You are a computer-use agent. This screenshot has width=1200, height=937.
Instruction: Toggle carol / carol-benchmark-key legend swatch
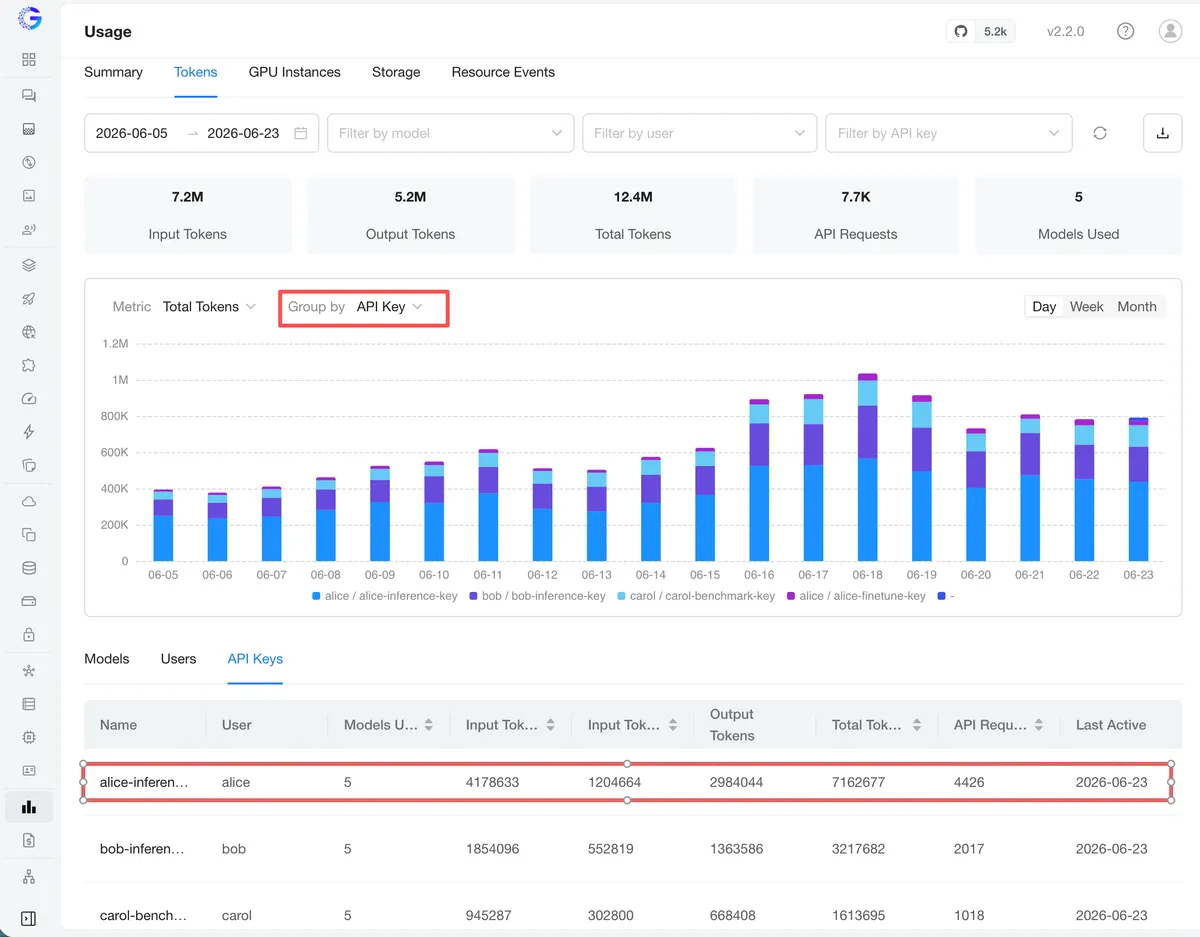(622, 596)
